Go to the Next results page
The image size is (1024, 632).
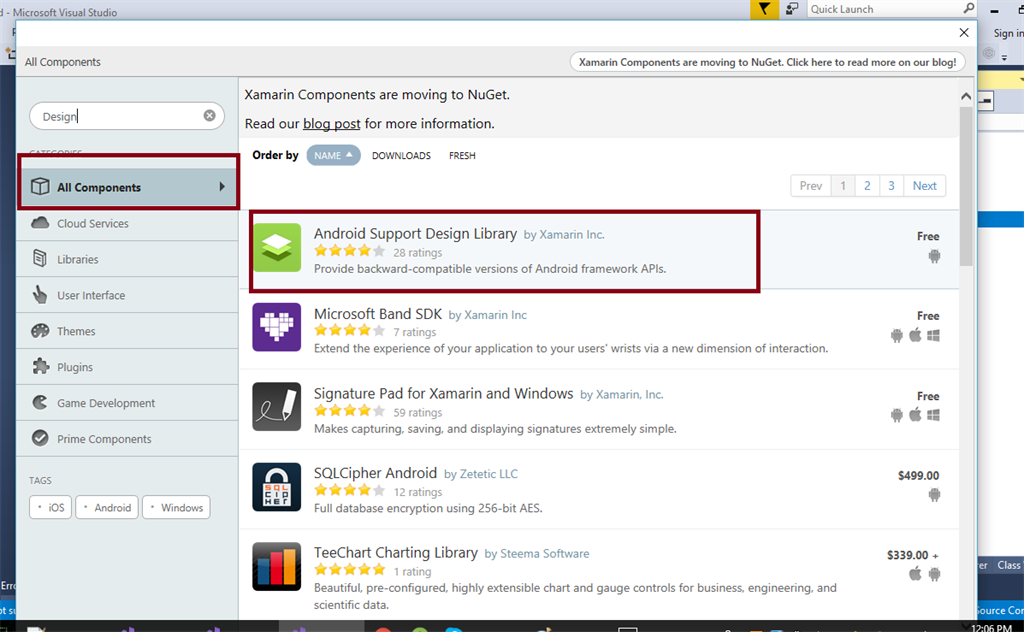[x=924, y=185]
